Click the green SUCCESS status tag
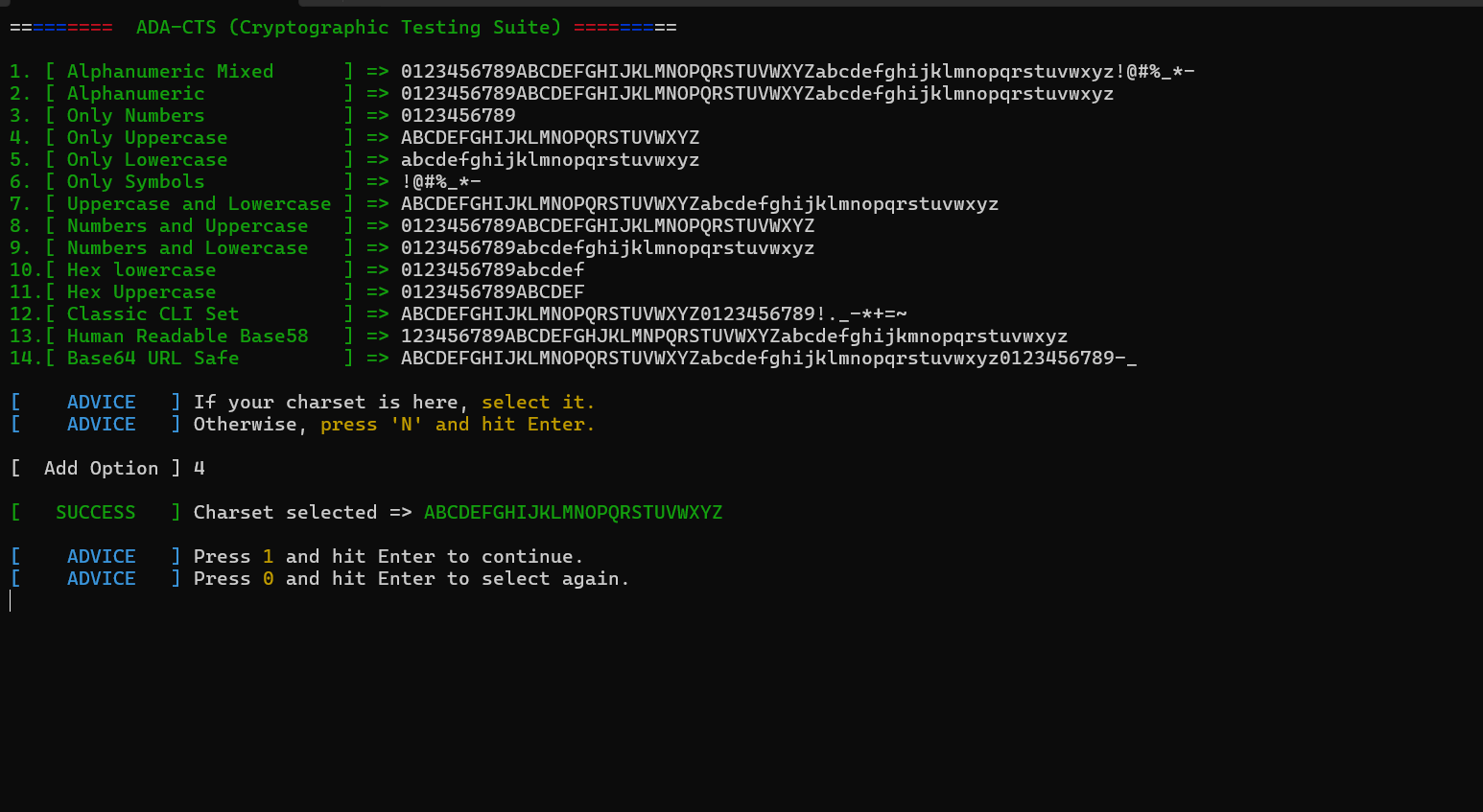Screen dimensions: 1483x812 pyautogui.click(x=96, y=513)
